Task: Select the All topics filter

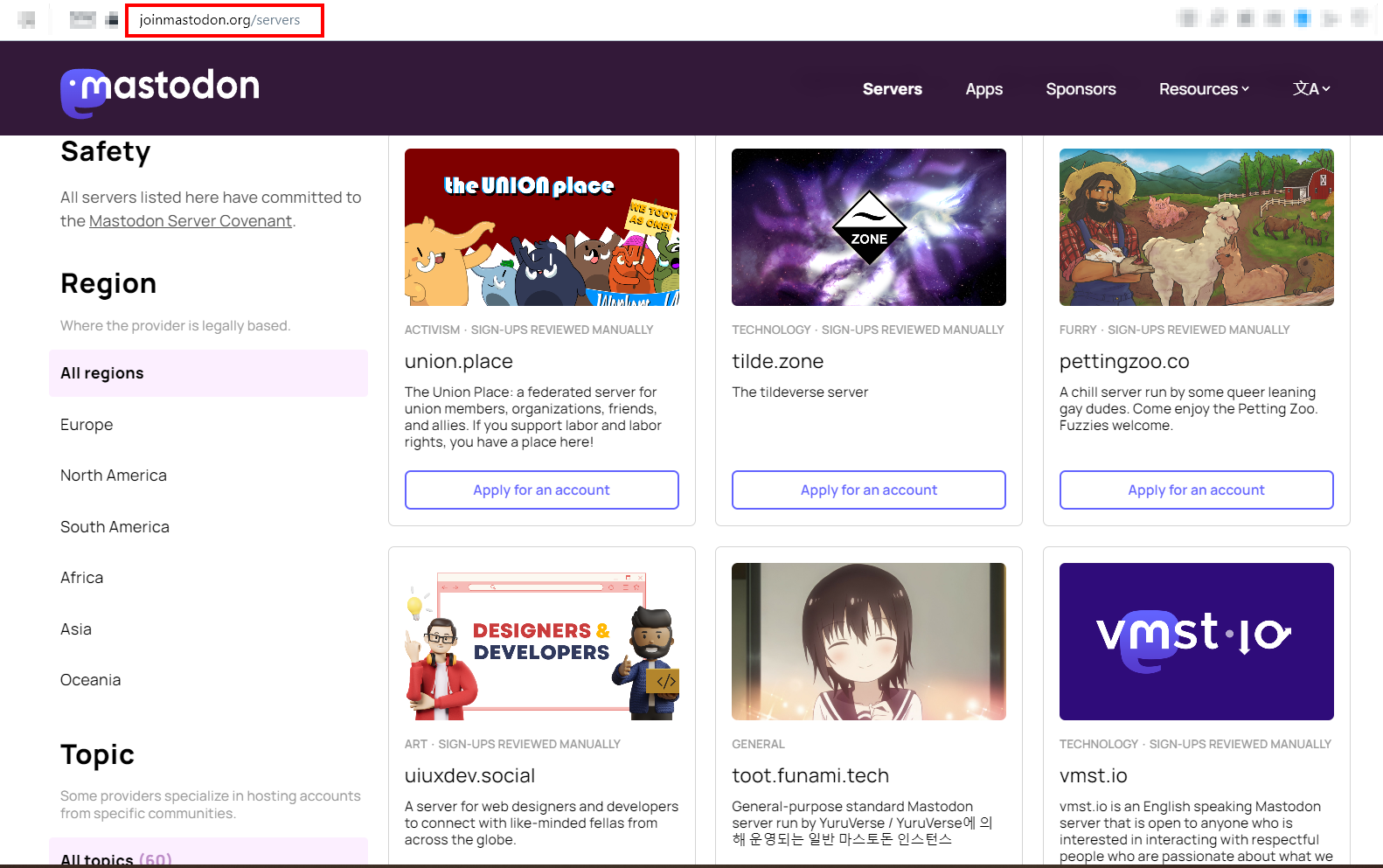Action: coord(208,852)
